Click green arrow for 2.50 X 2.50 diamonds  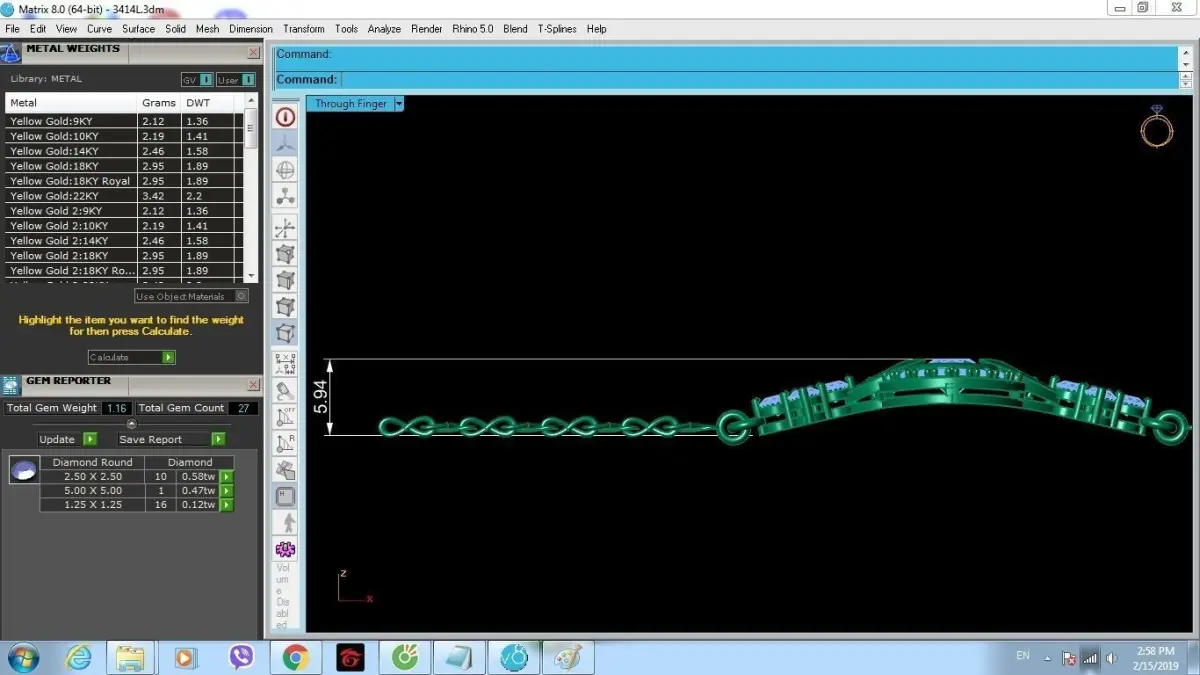tap(227, 477)
